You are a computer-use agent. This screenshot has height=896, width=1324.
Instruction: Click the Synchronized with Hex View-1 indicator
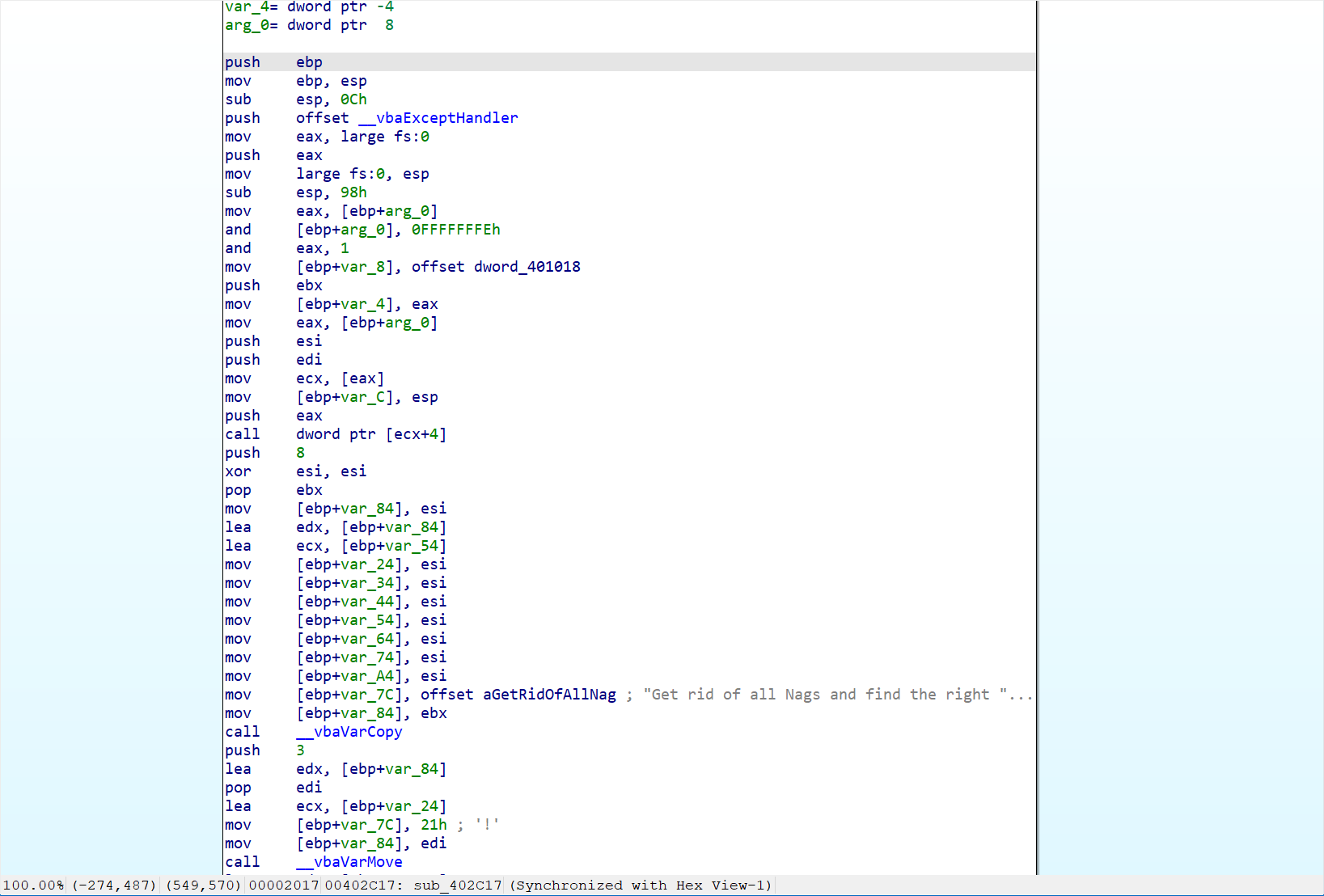641,885
